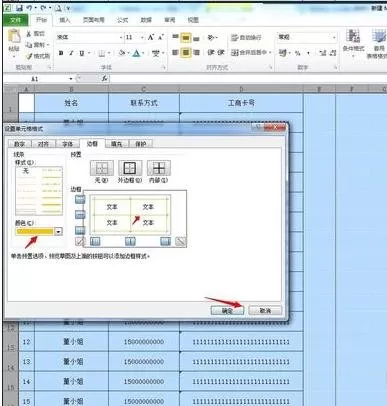Click the Paste icon in the ribbon
The height and width of the screenshot is (406, 387).
[x=14, y=37]
